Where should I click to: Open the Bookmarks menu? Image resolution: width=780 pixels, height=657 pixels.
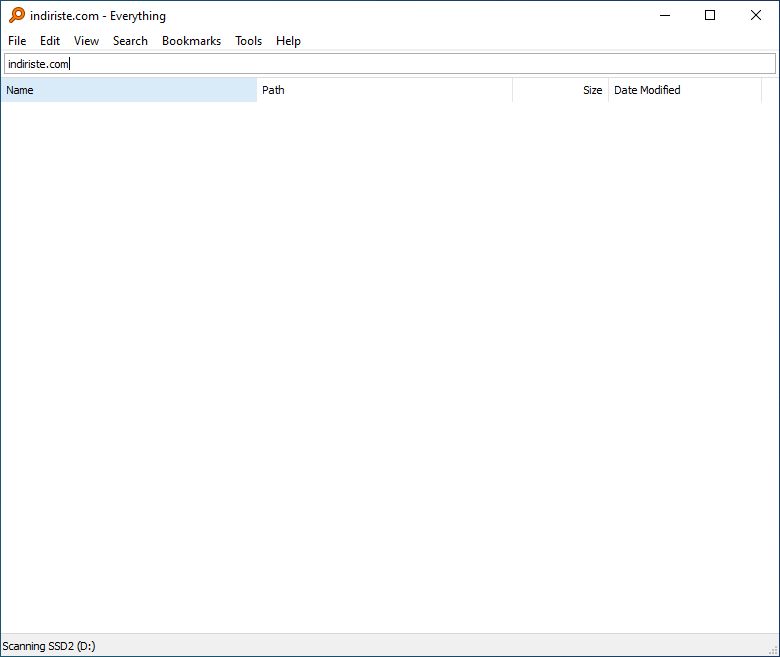click(191, 41)
